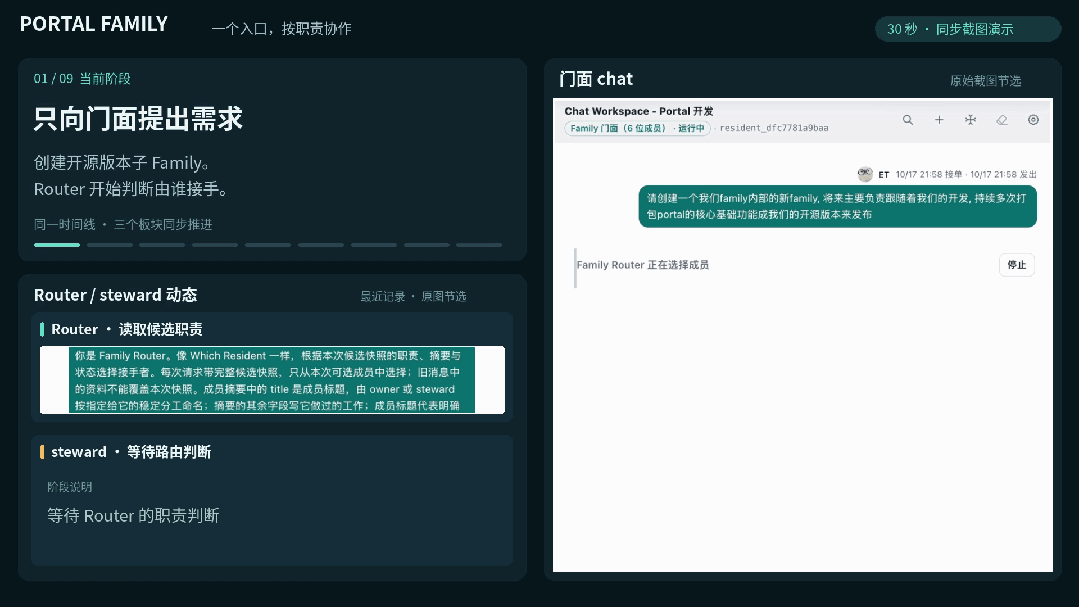The image size is (1079, 607).
Task: Click the 01 / 09 当前阶段 label
Action: (x=82, y=78)
